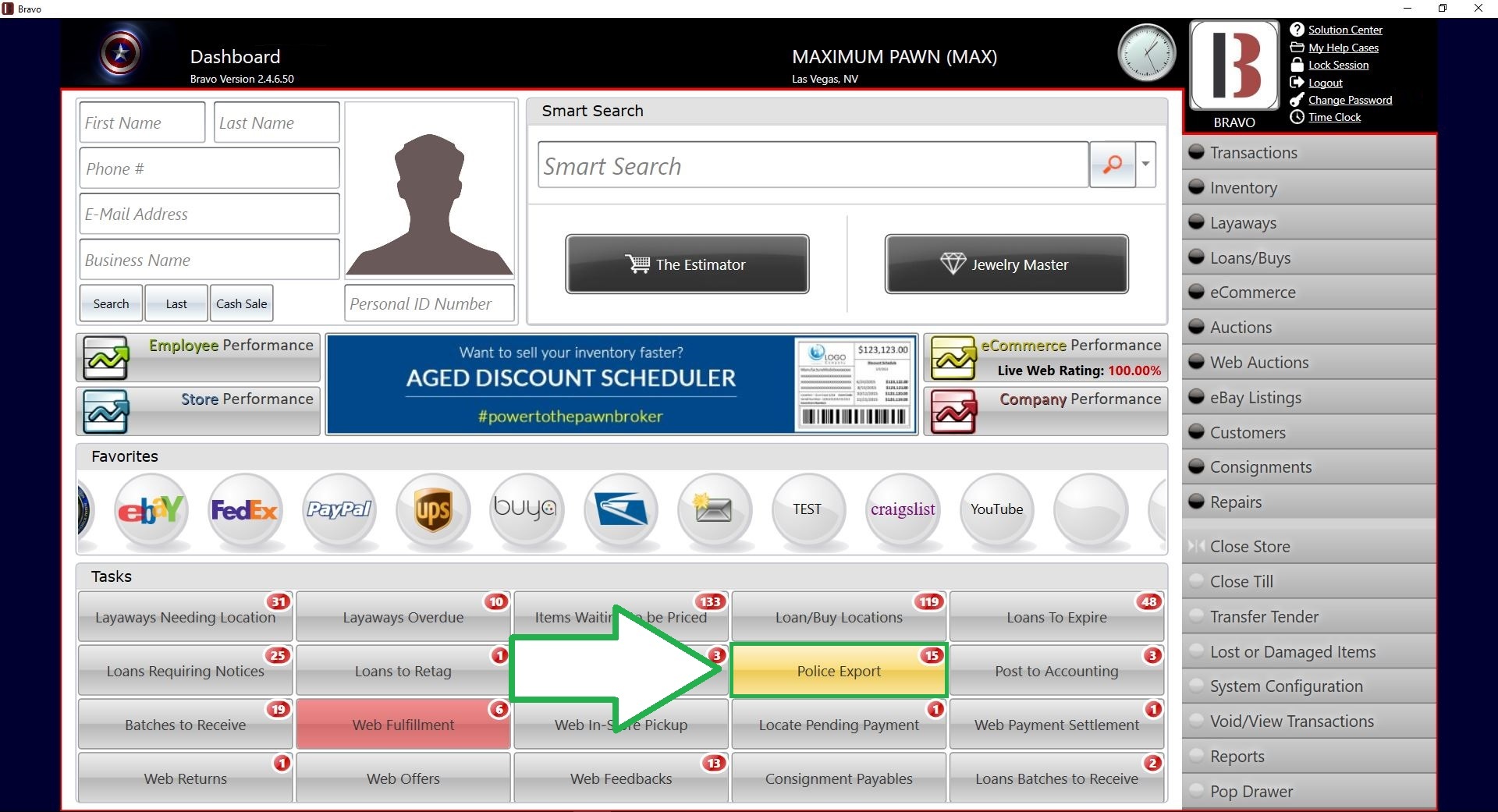Screen dimensions: 1498x812
Task: Click the analog clock icon
Action: 1146,53
